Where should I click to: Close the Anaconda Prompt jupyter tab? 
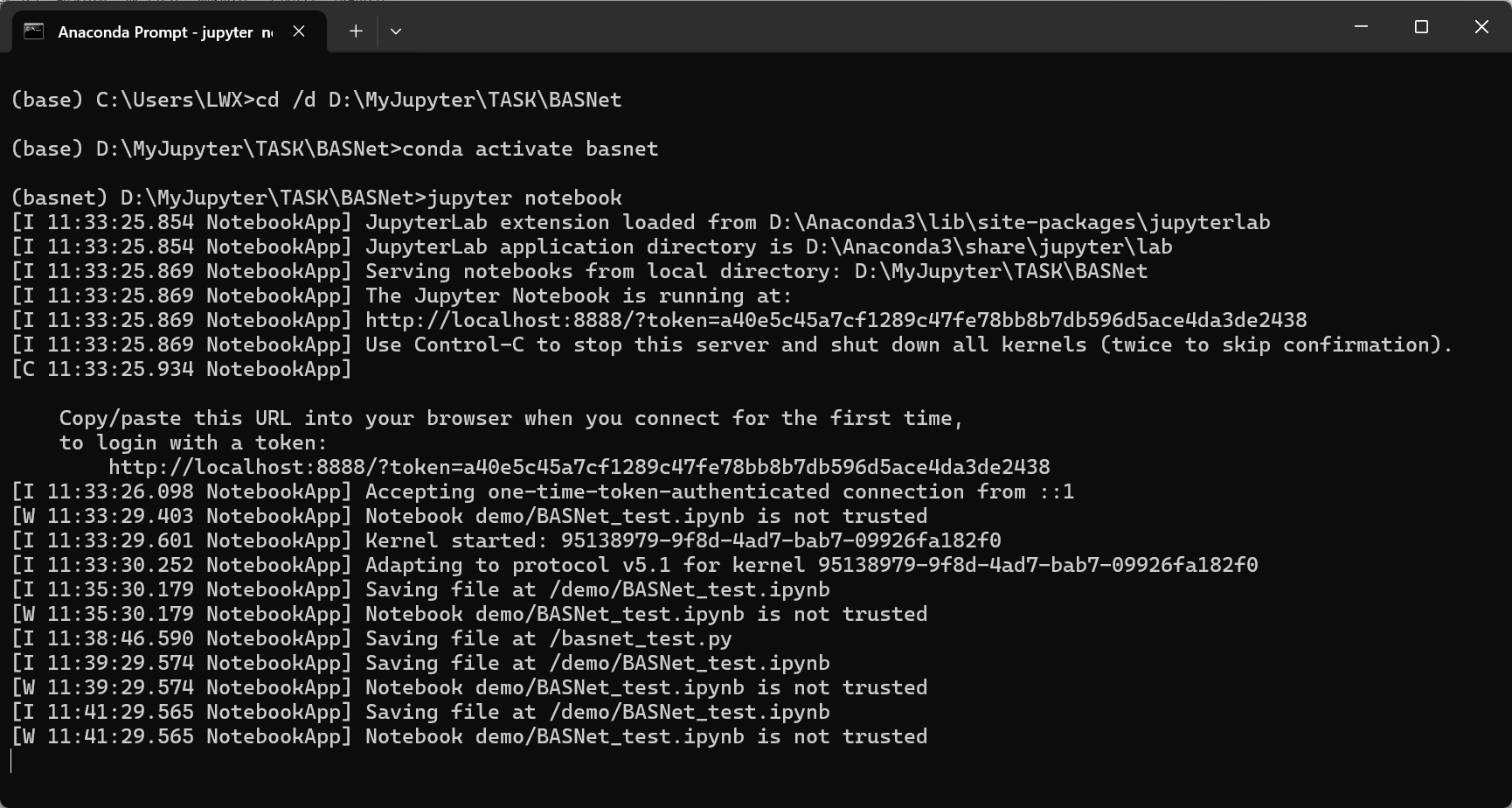[299, 31]
